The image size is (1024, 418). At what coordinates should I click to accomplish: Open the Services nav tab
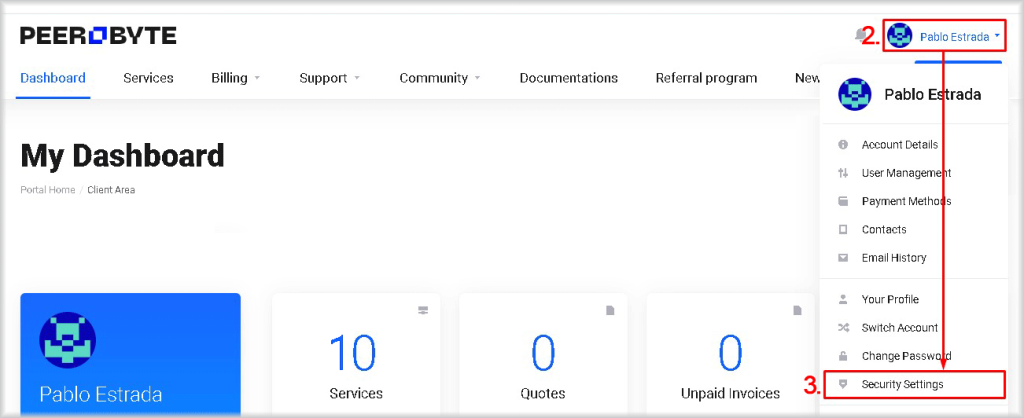click(148, 78)
